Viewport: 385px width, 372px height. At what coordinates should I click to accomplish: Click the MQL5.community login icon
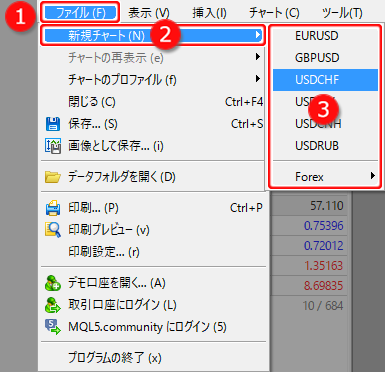[x=53, y=327]
